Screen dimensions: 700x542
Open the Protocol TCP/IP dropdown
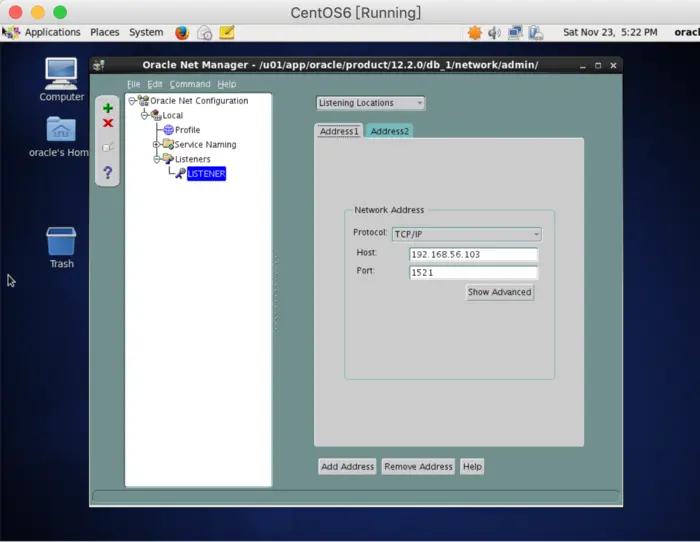[x=467, y=234]
